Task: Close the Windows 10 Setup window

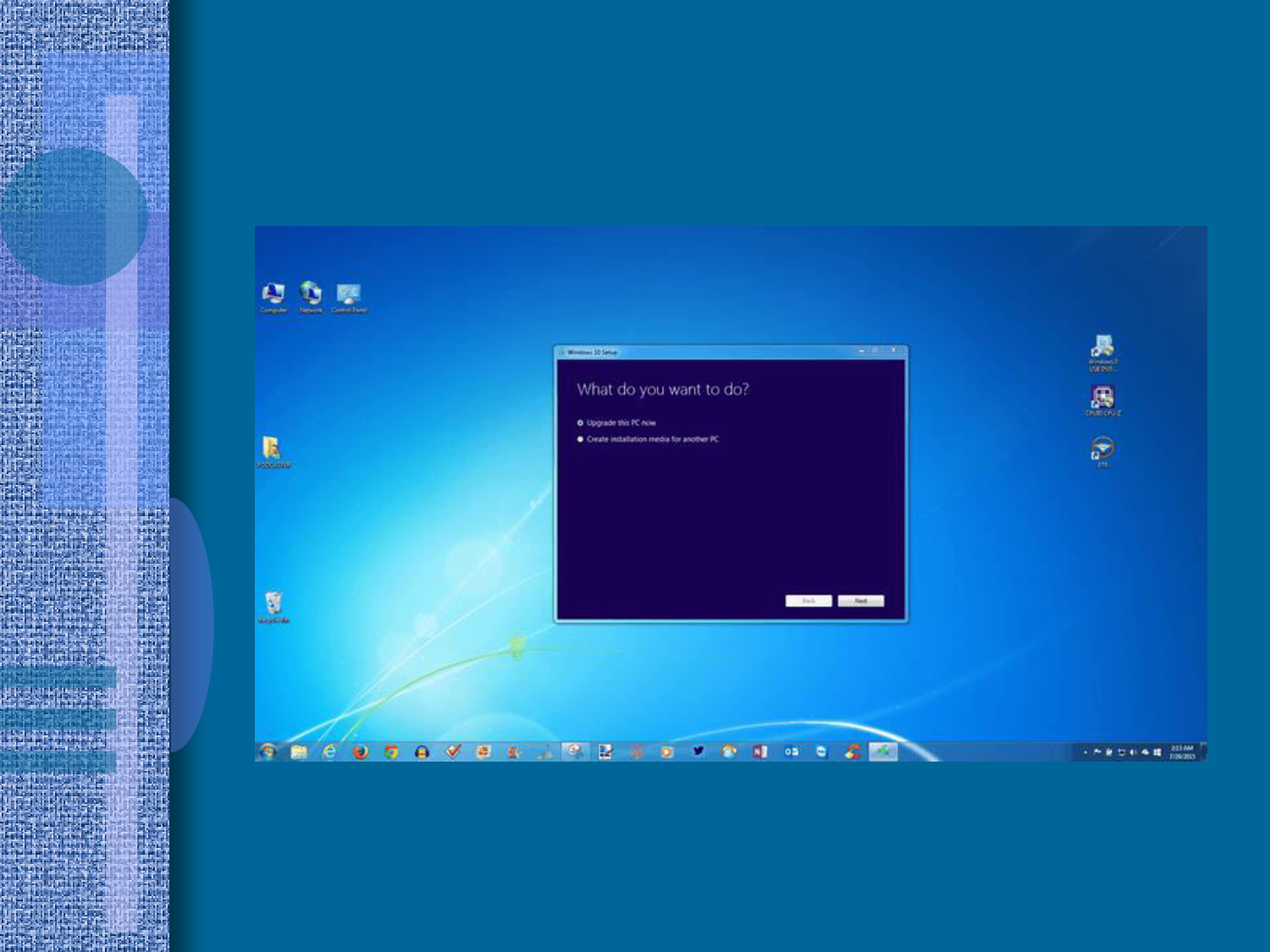Action: 893,350
